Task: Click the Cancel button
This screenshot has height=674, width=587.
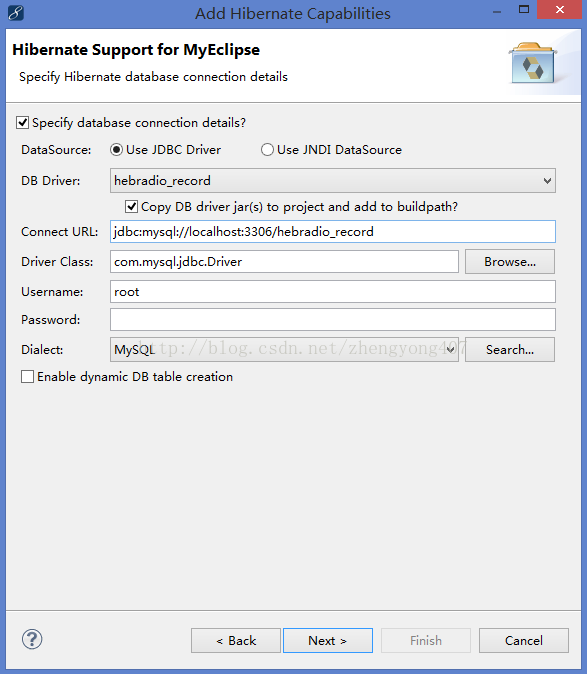Action: coord(524,640)
